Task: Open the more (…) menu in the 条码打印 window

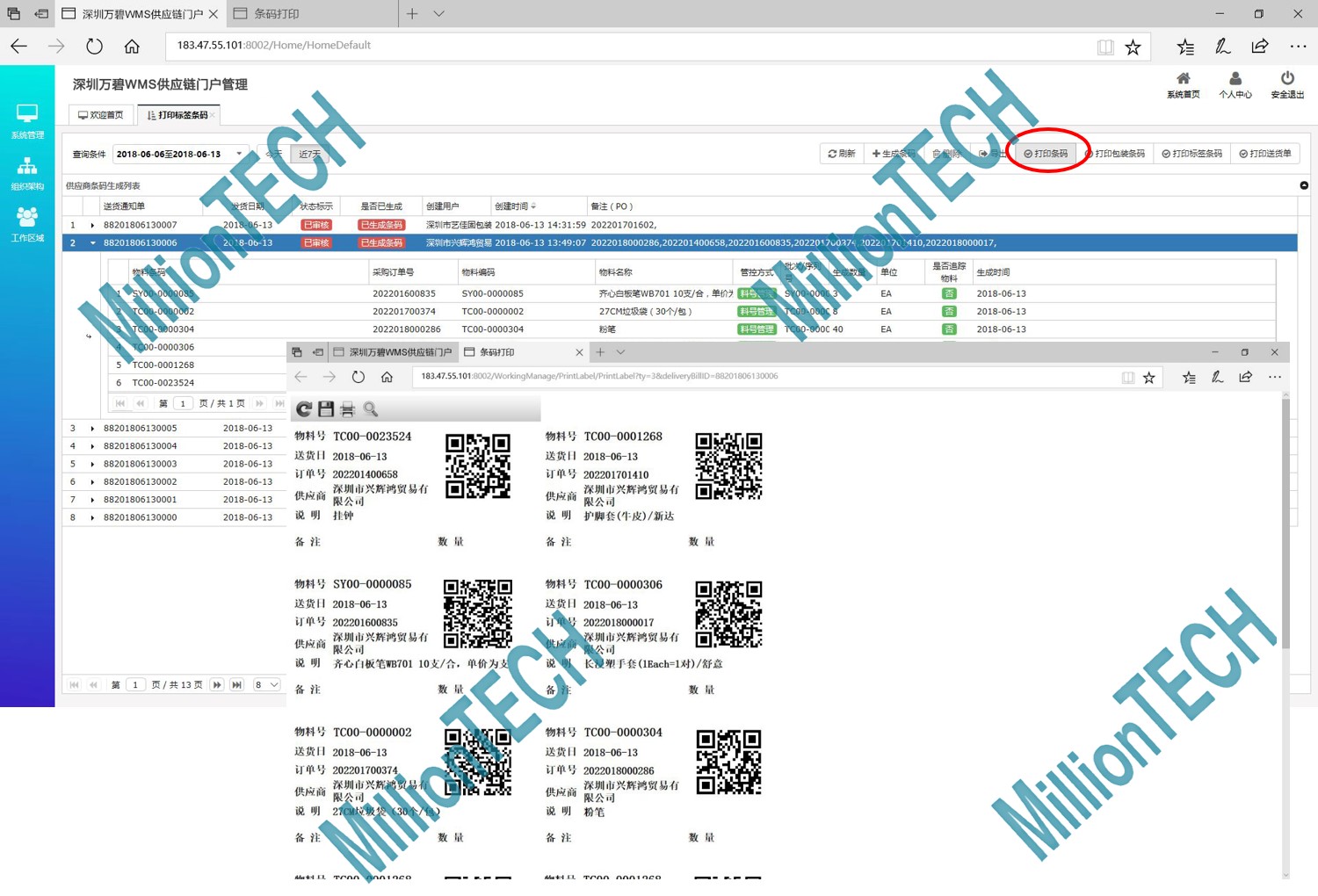Action: [1275, 378]
